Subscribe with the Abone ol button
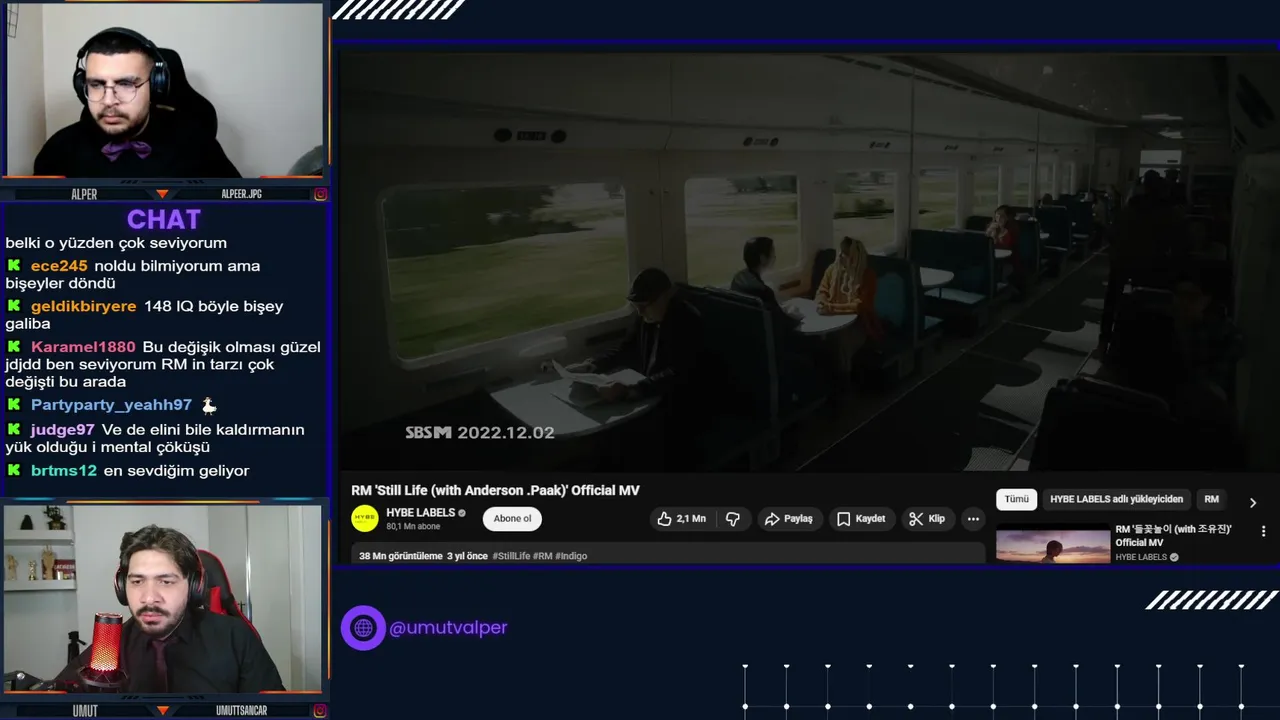This screenshot has height=720, width=1280. [512, 519]
